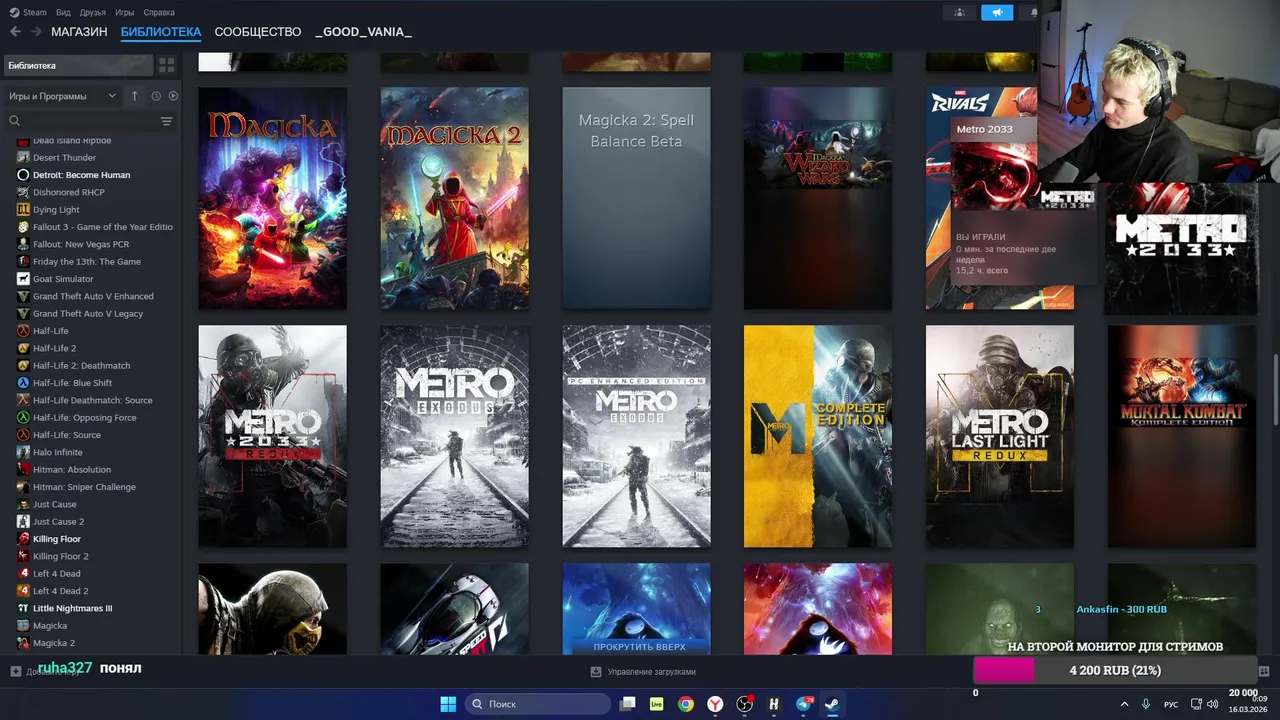1280x720 pixels.
Task: Open Metro Complete Edition cover
Action: pos(818,436)
